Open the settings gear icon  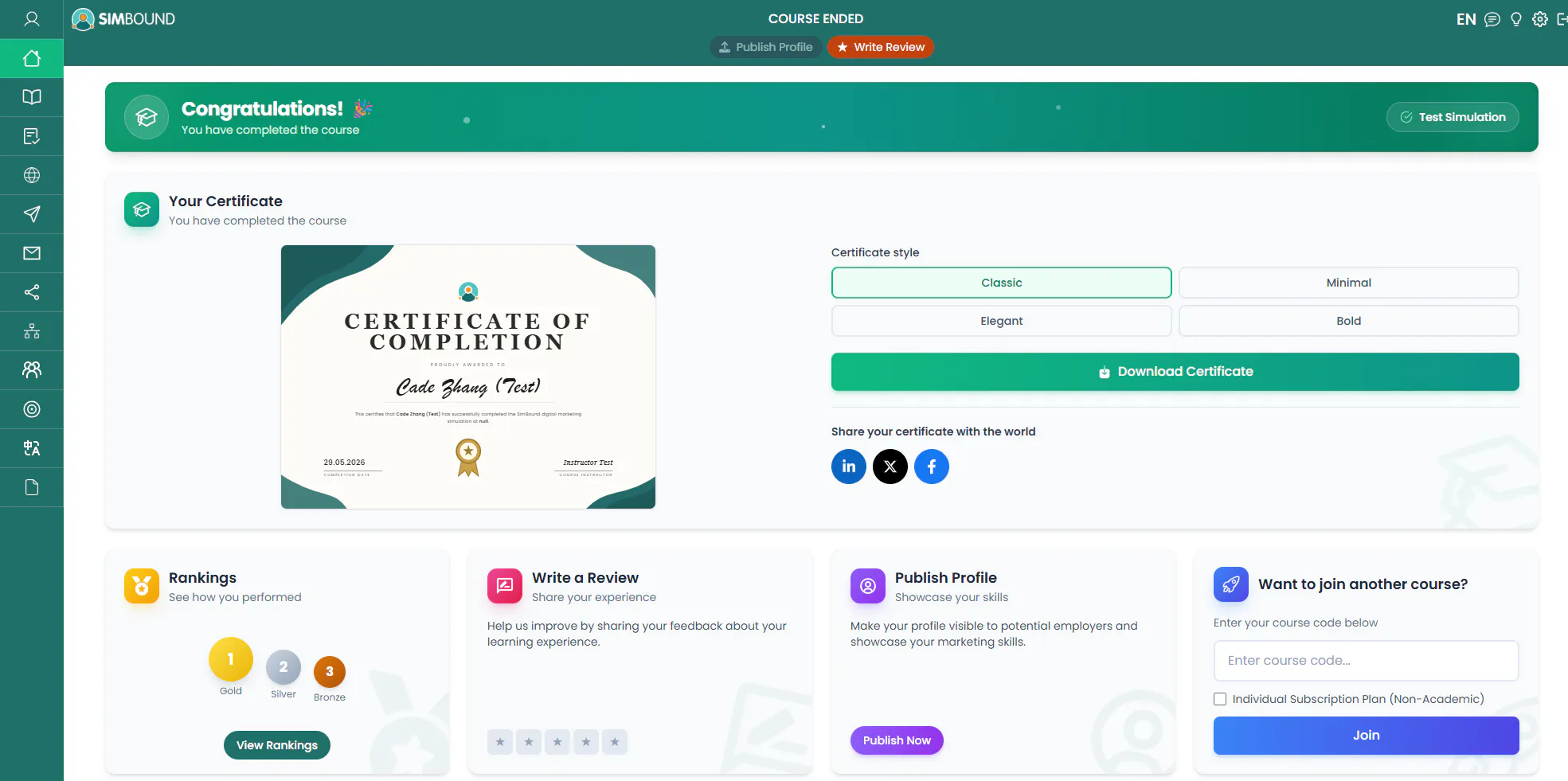coord(1540,19)
